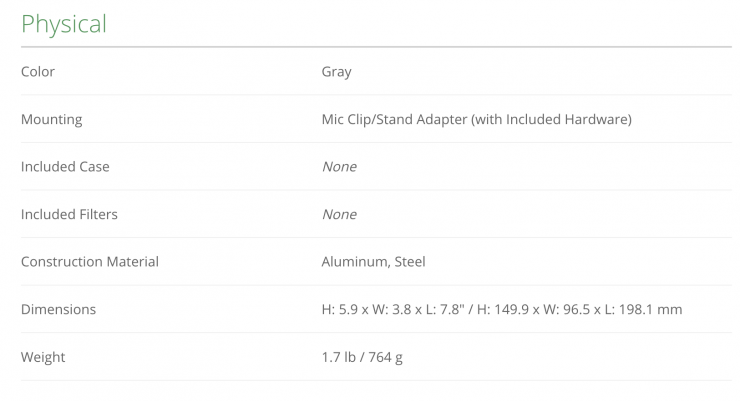Select the Included Filters label
The width and height of the screenshot is (740, 401).
pyautogui.click(x=69, y=214)
